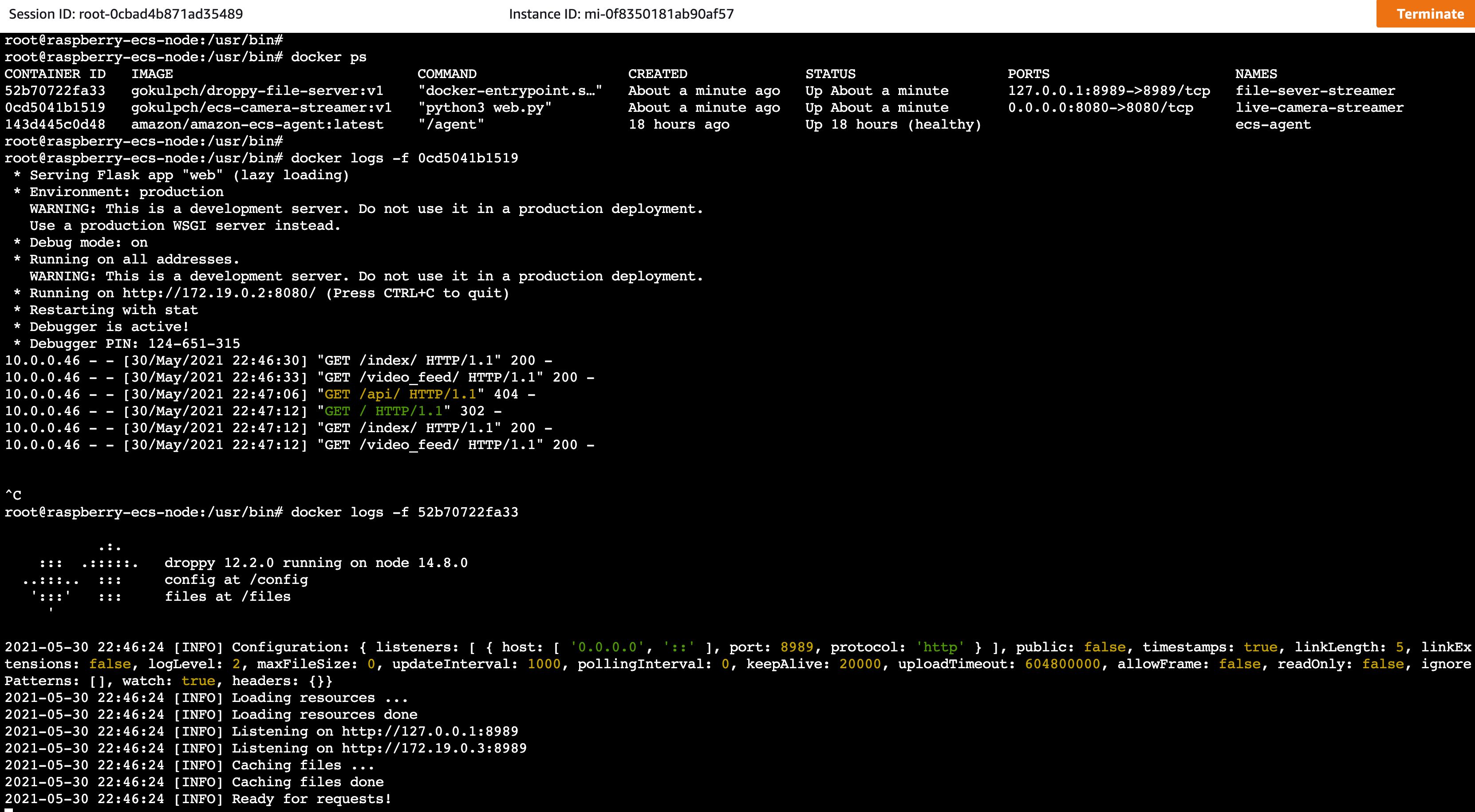
Task: Click the yellow GET /api/ 404 log entry
Action: pos(401,394)
